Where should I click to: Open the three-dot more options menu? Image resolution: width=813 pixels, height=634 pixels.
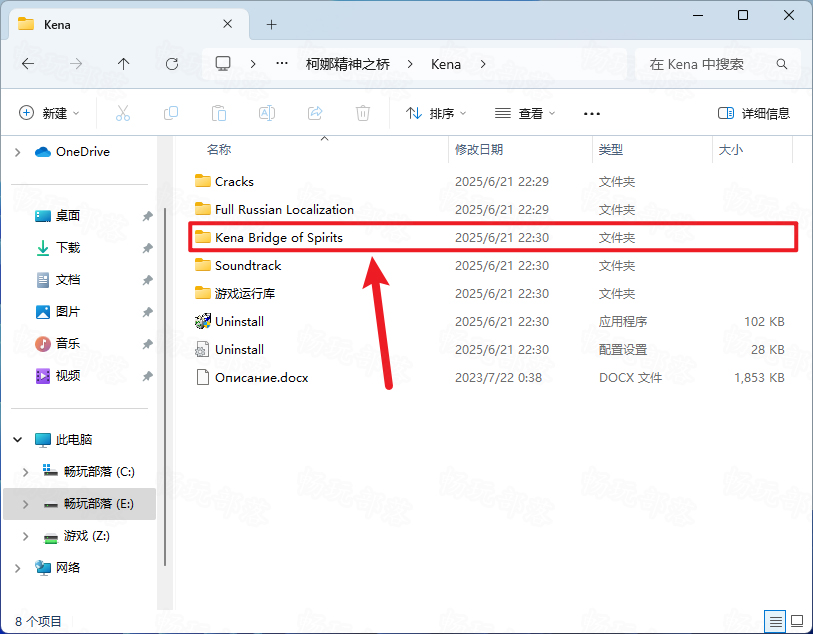(592, 114)
